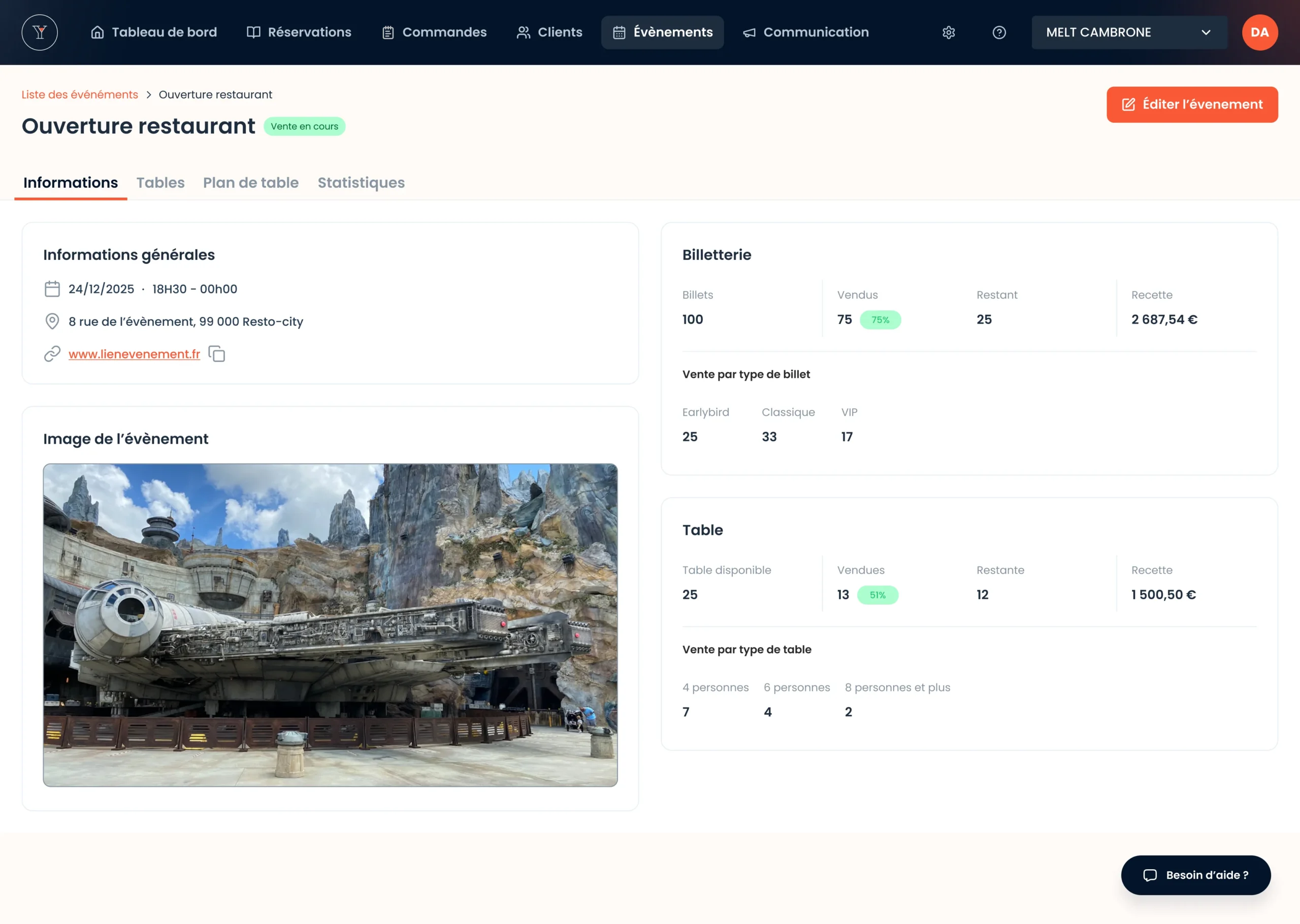Click the help question mark icon
1300x924 pixels.
pos(999,32)
